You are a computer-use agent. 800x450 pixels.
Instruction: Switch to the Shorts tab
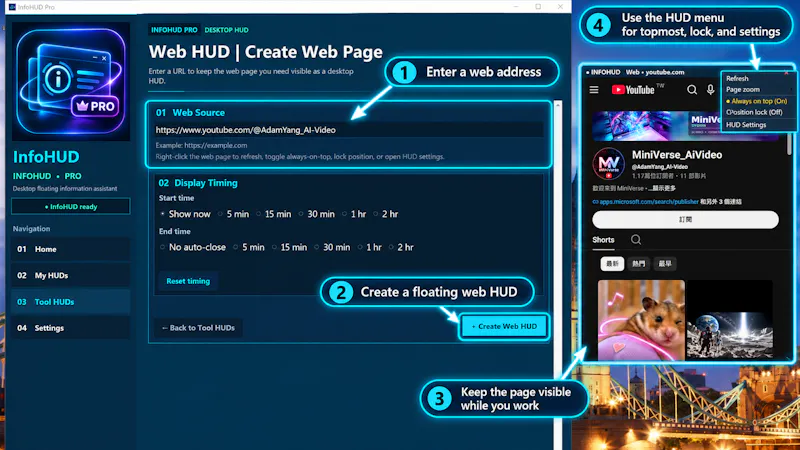pos(603,240)
